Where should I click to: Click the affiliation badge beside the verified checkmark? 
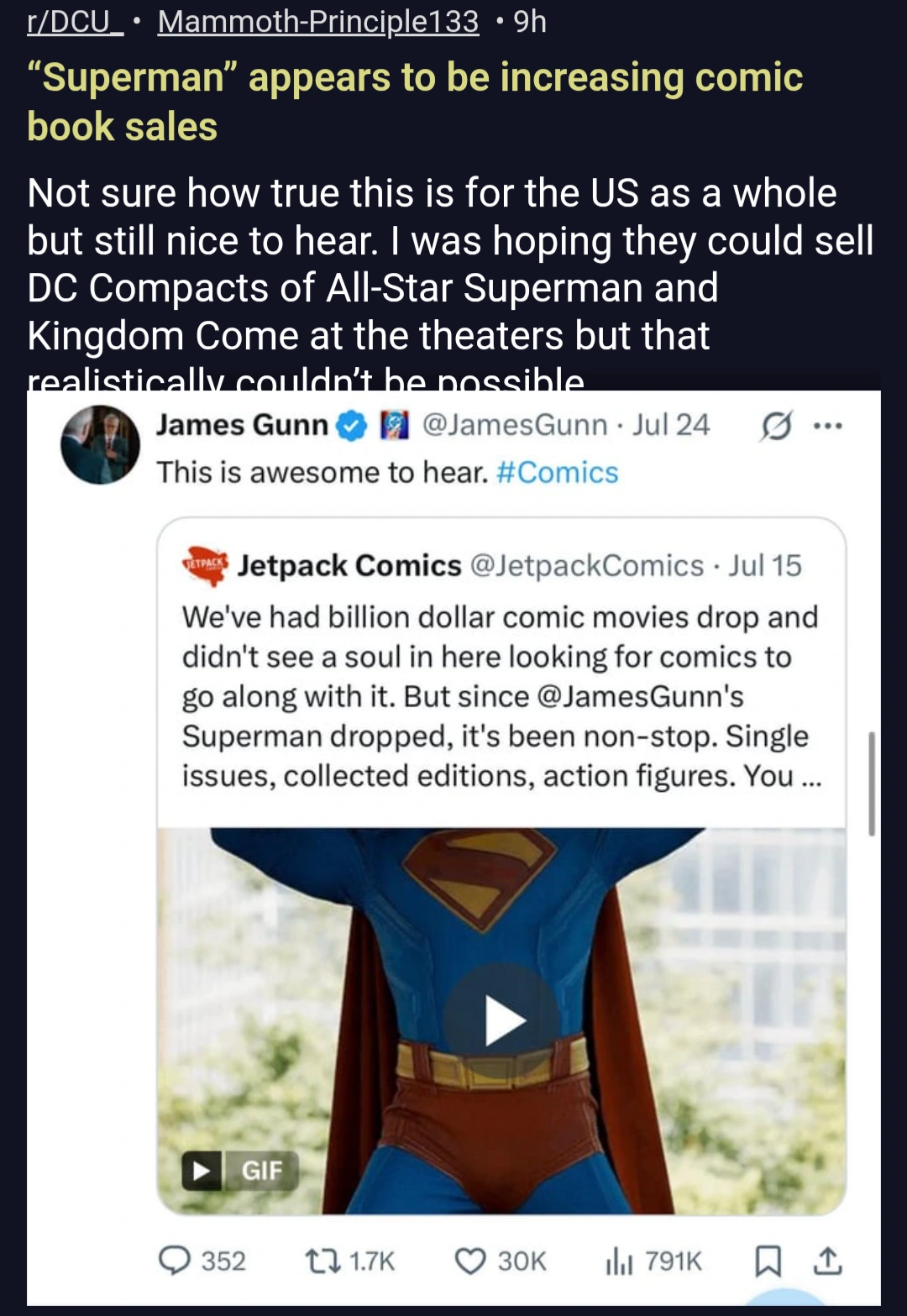click(394, 426)
